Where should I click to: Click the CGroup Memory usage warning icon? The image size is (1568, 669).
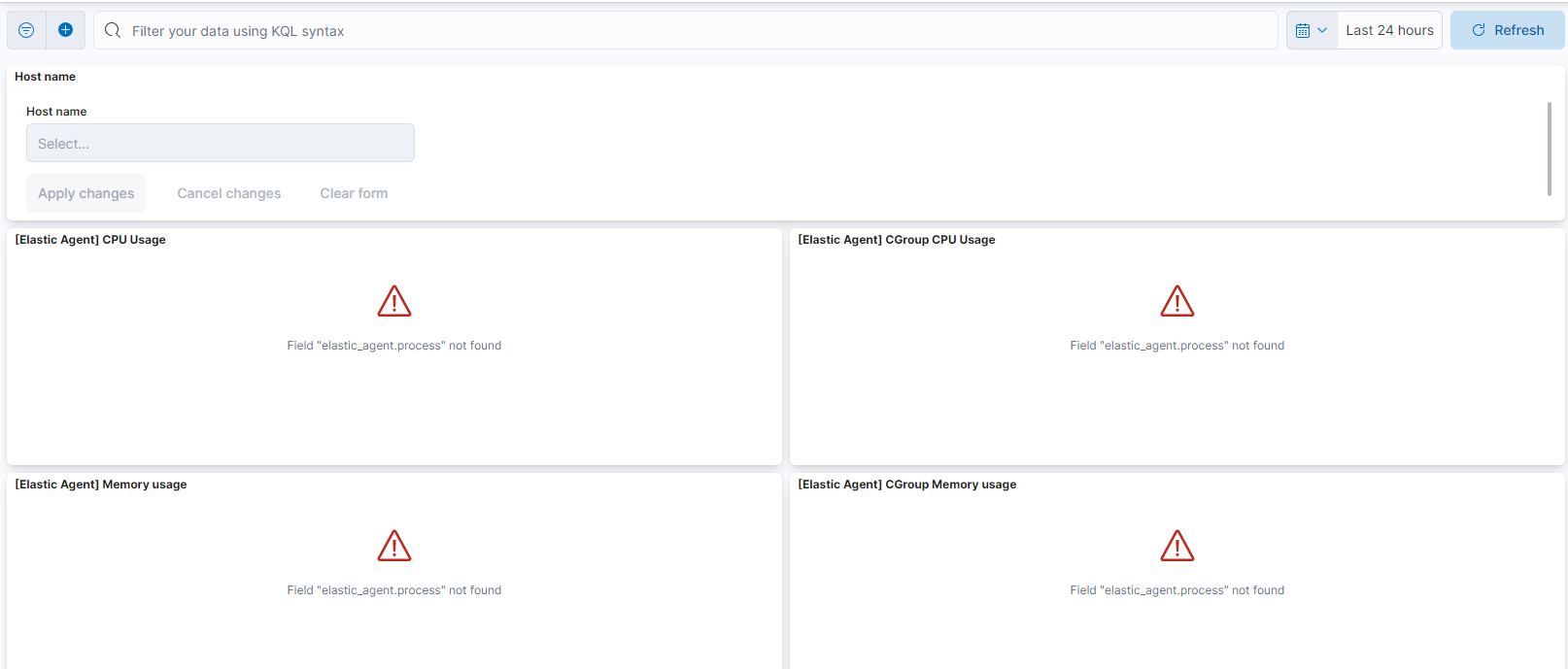tap(1177, 546)
